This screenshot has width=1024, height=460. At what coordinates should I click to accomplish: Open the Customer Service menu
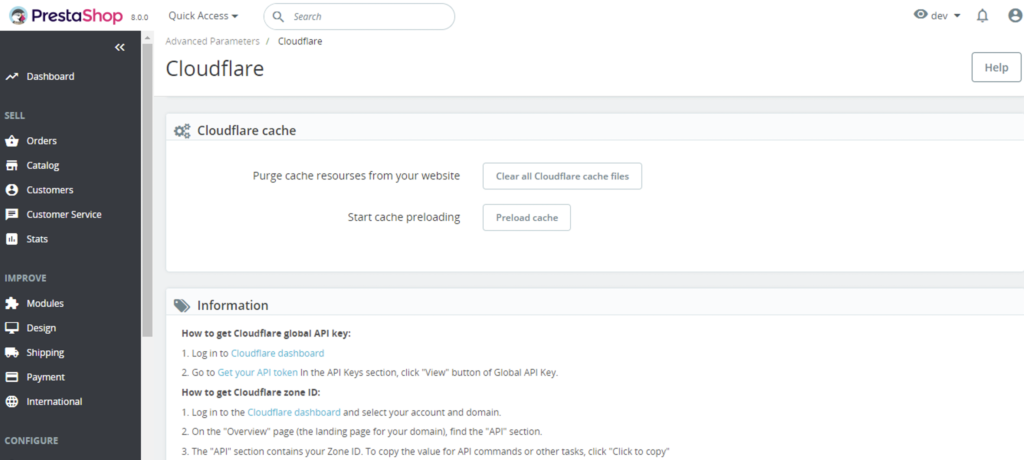64,214
